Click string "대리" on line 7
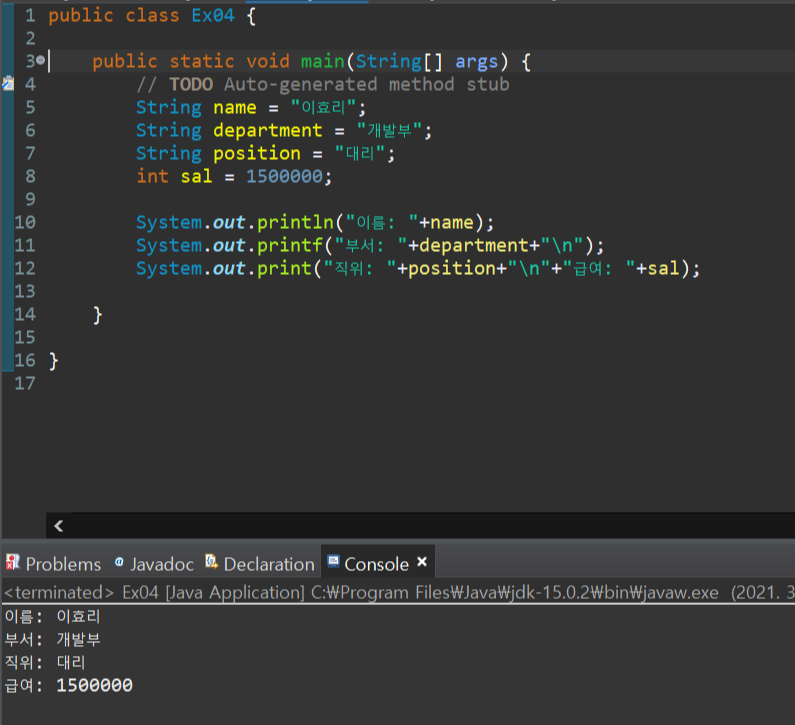 360,153
